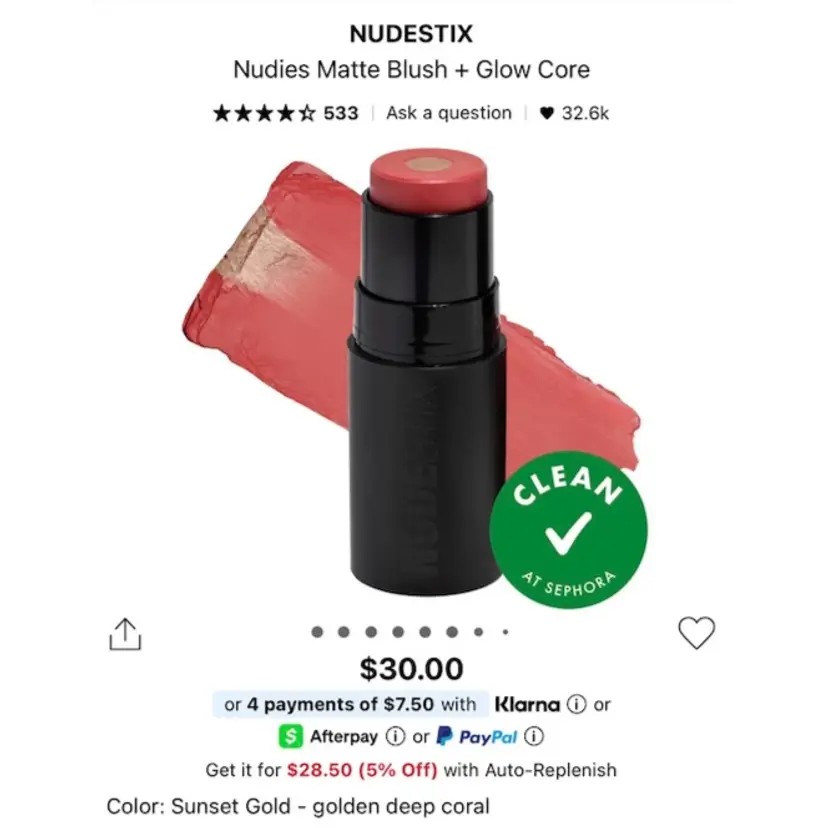828x828 pixels.
Task: Tap the share icon below product image
Action: click(125, 634)
